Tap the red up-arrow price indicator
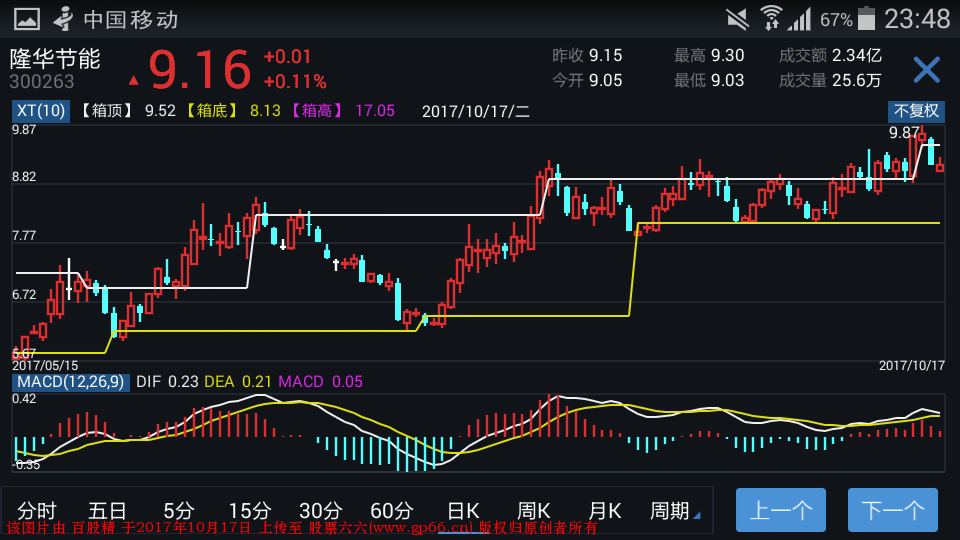 pos(133,80)
